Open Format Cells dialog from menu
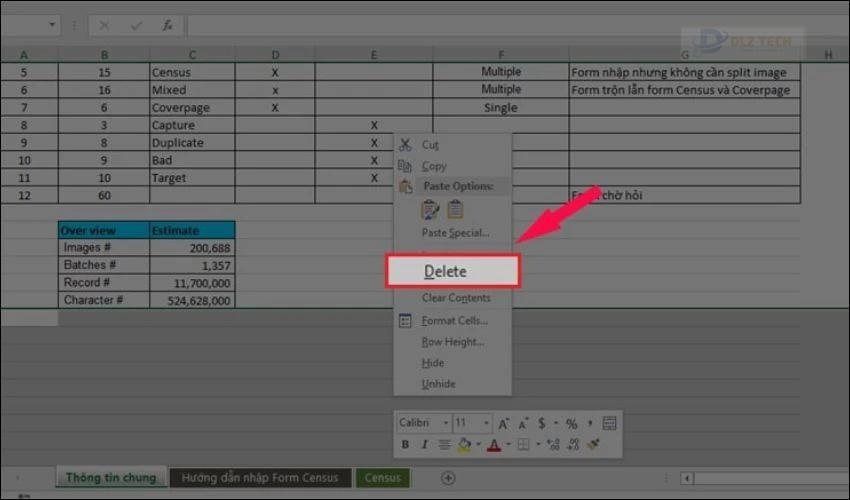The image size is (850, 500). (452, 320)
